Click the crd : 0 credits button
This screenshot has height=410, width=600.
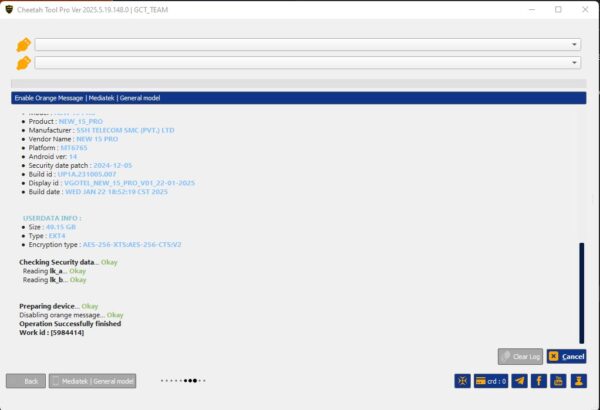(491, 381)
